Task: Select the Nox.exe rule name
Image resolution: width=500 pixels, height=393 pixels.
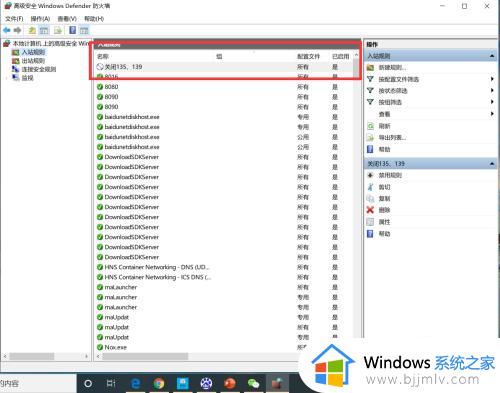Action: pos(116,347)
